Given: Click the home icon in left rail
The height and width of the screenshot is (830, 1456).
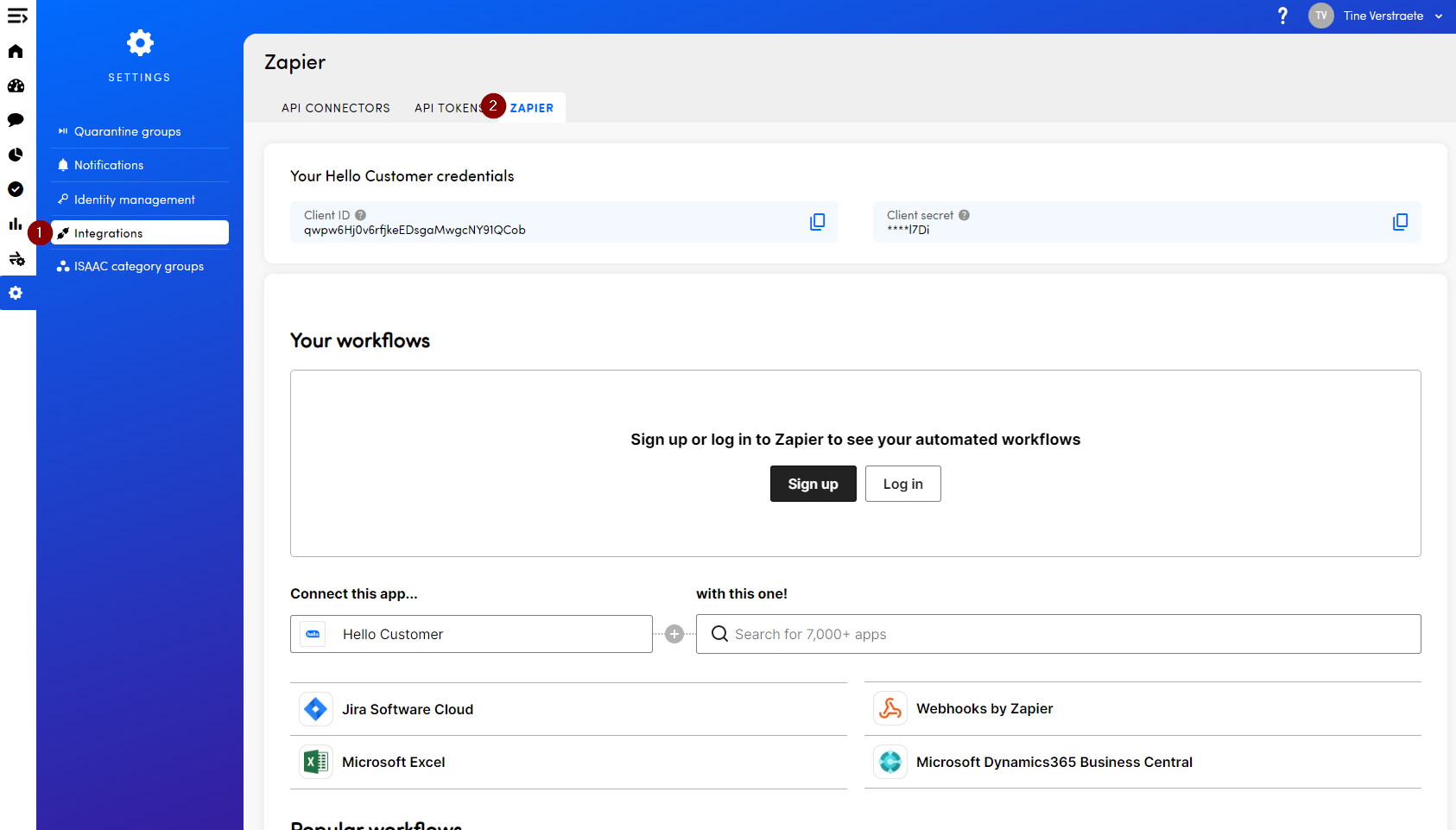Looking at the screenshot, I should (x=16, y=52).
